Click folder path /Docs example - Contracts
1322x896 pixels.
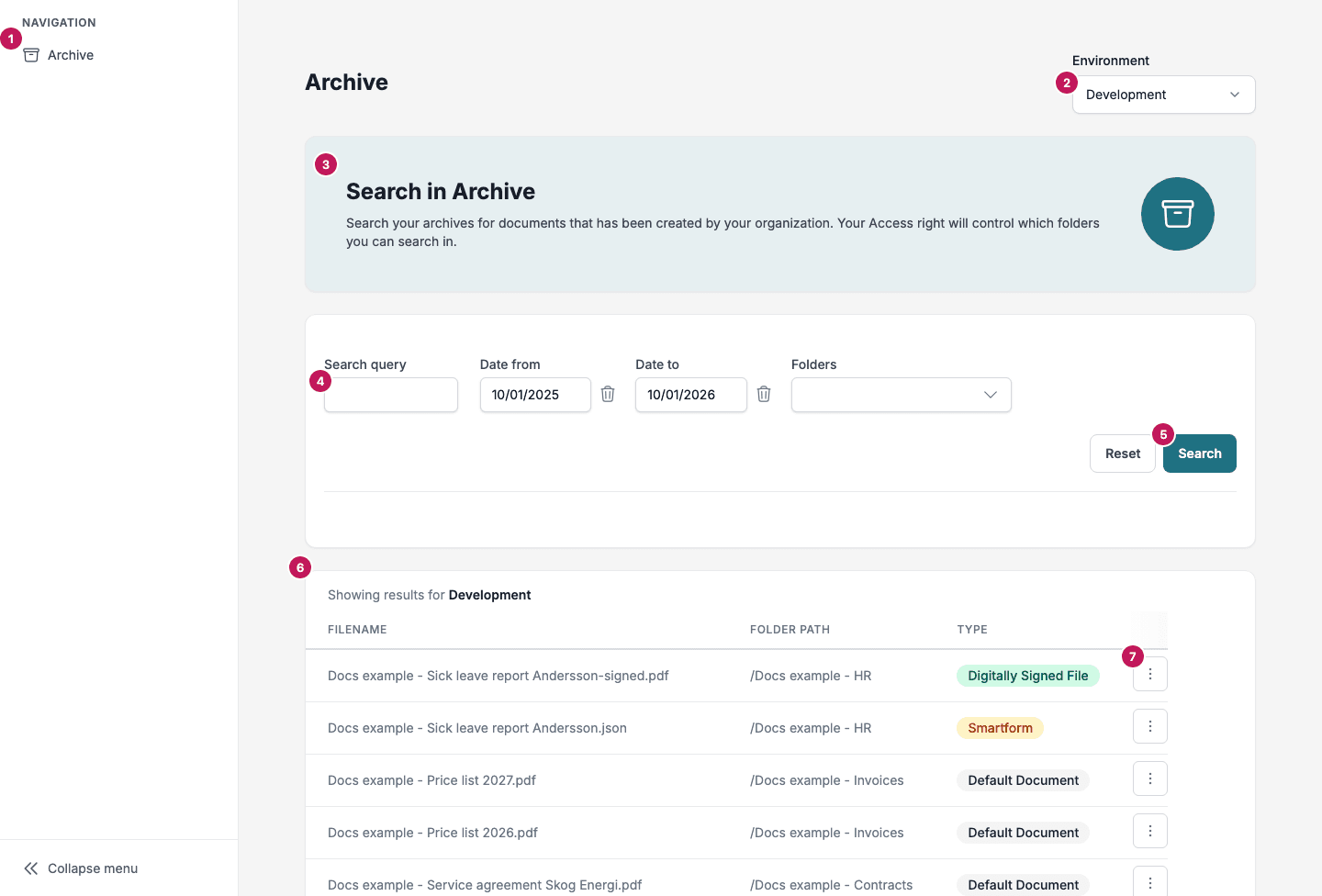click(831, 885)
